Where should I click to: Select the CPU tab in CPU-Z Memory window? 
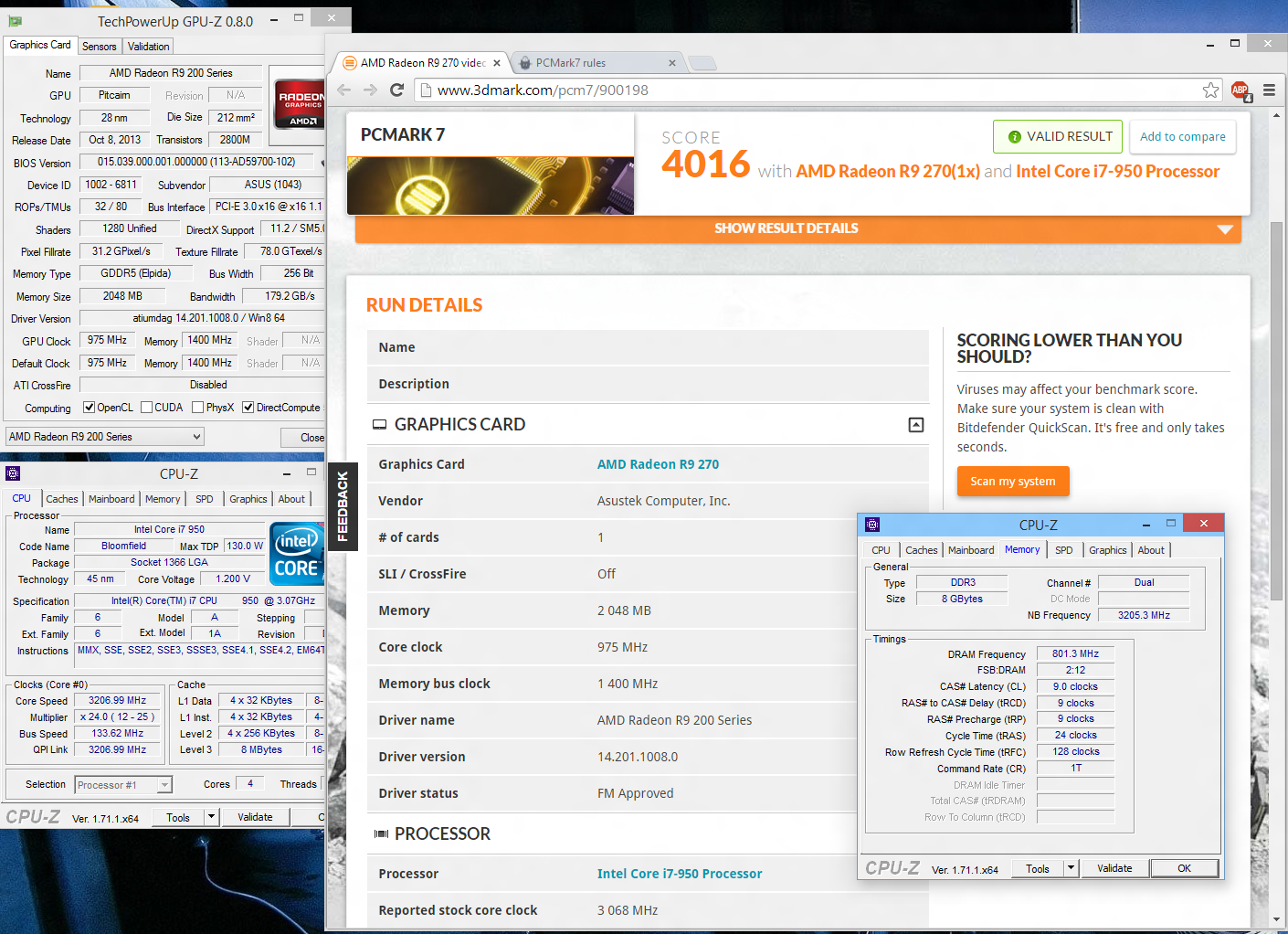click(881, 550)
